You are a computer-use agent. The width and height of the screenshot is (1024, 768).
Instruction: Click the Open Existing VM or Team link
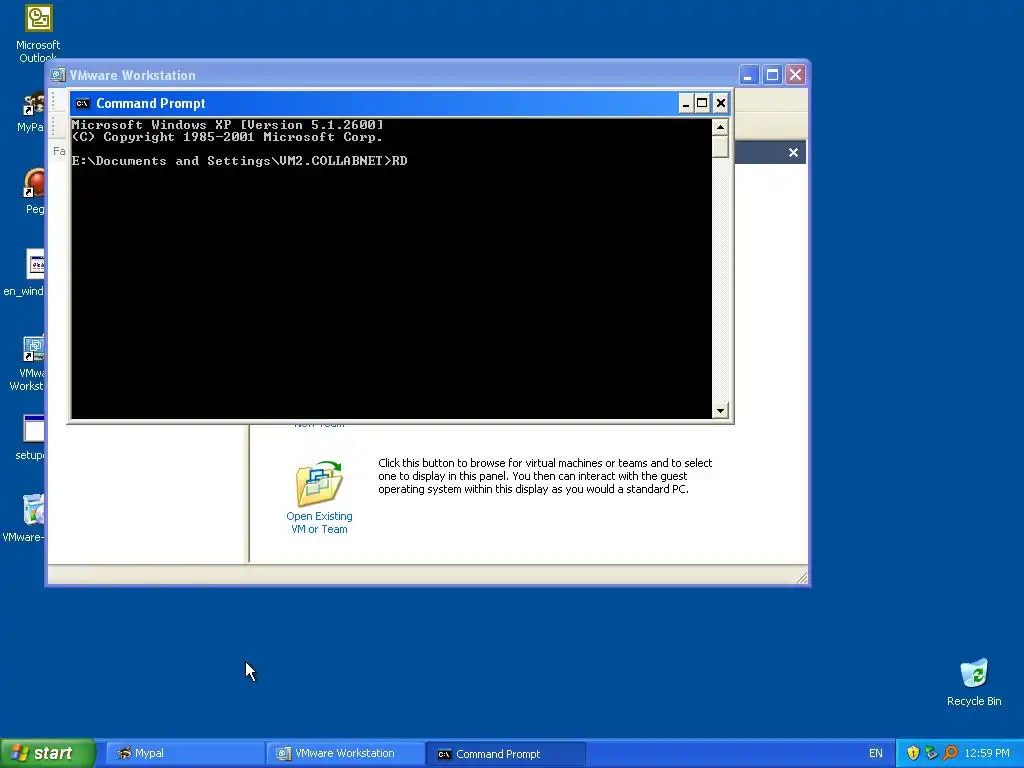pyautogui.click(x=319, y=522)
